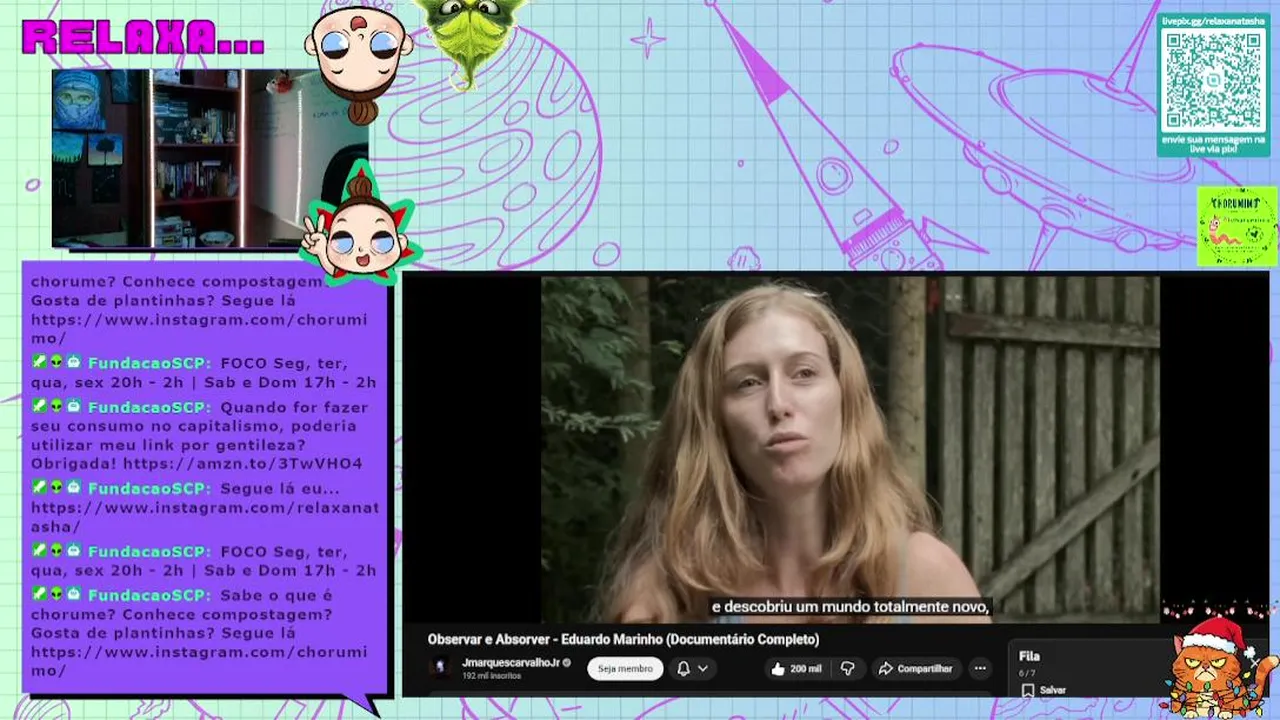Click the green Chorumim logo

(1237, 226)
